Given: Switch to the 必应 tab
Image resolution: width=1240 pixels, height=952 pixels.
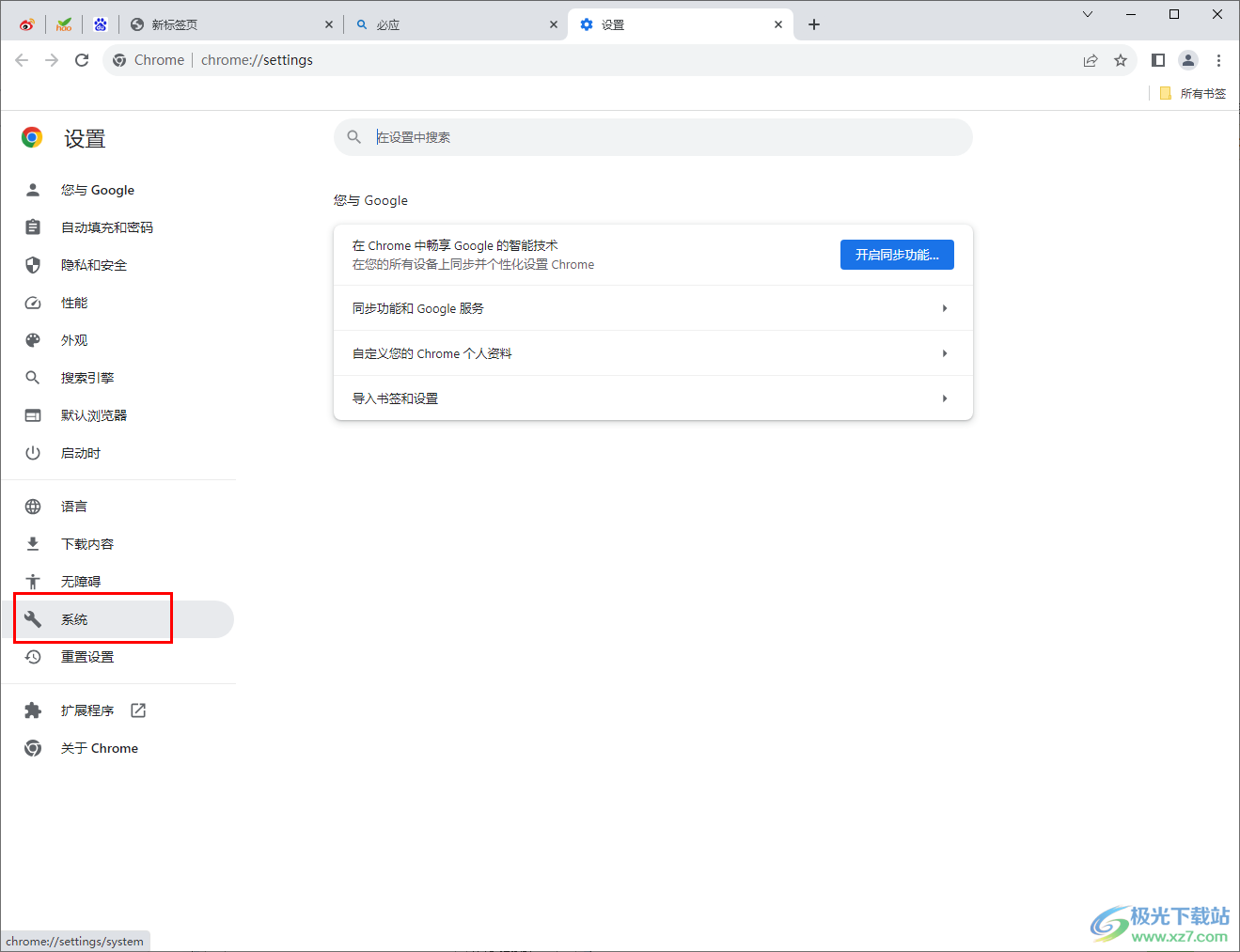Looking at the screenshot, I should pyautogui.click(x=456, y=24).
